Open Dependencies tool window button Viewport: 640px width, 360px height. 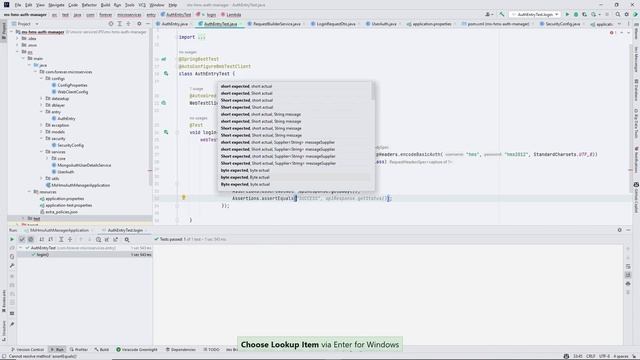coord(180,349)
